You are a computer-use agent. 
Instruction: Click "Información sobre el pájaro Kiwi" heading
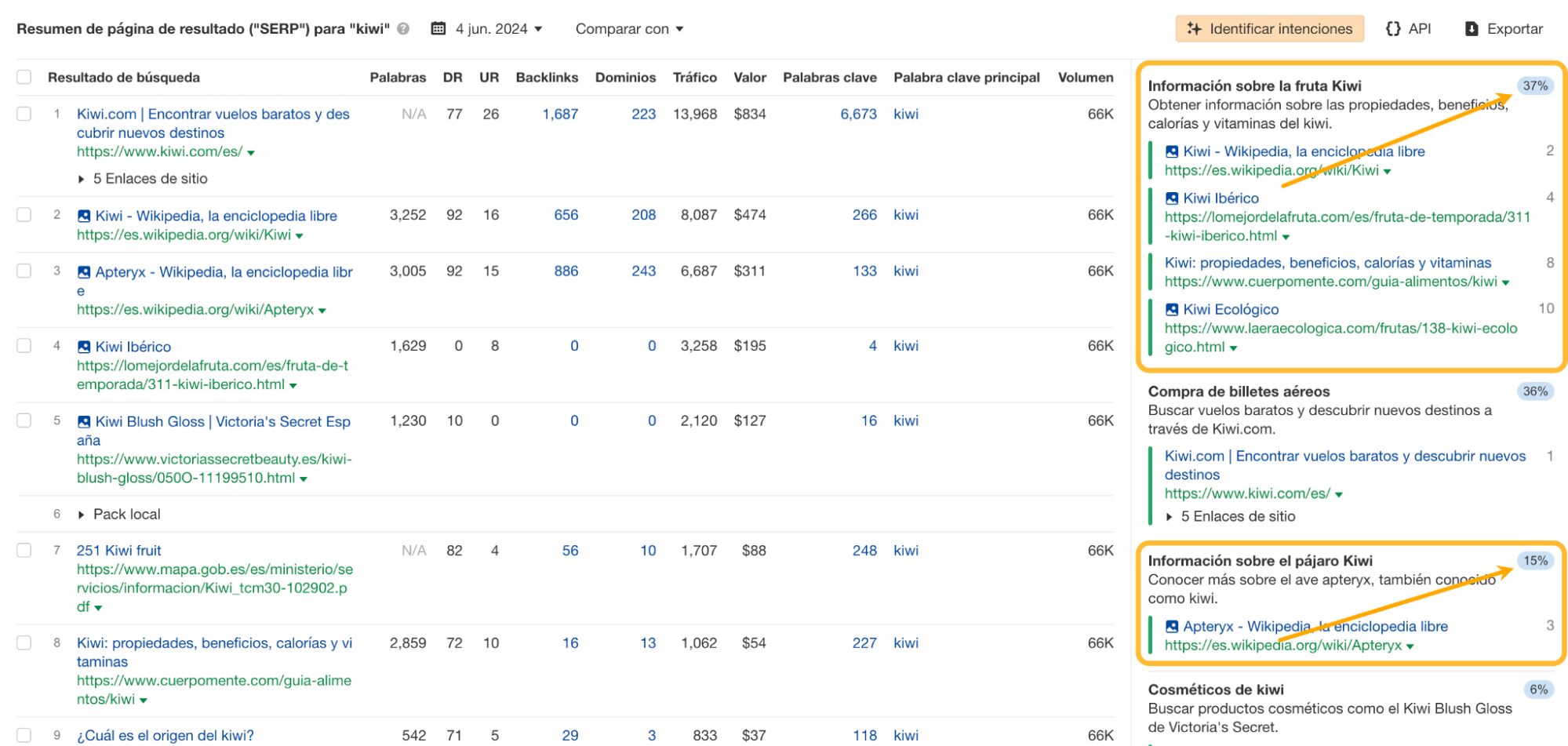(x=1261, y=561)
